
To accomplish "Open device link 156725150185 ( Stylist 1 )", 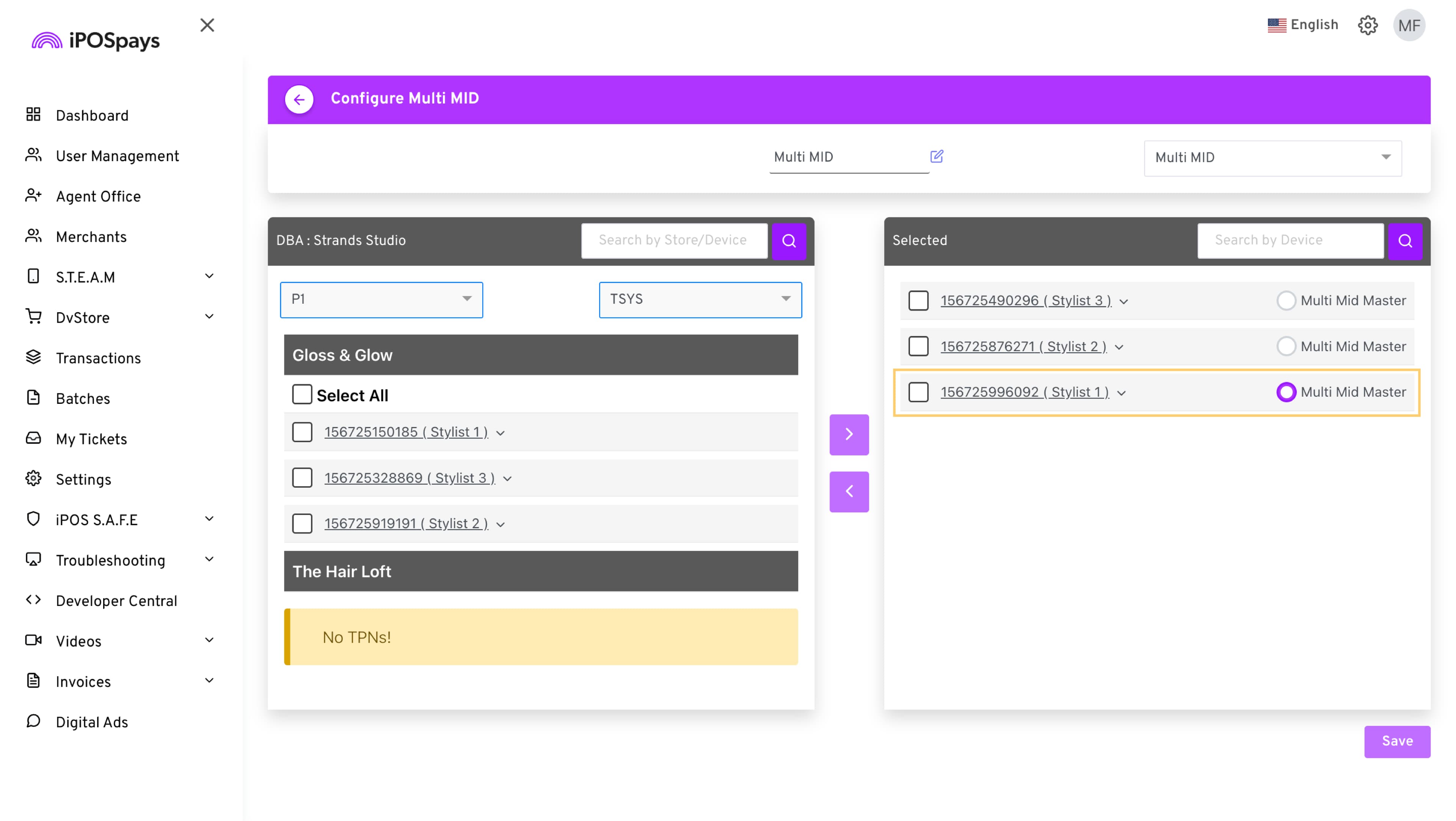I will (x=406, y=432).
